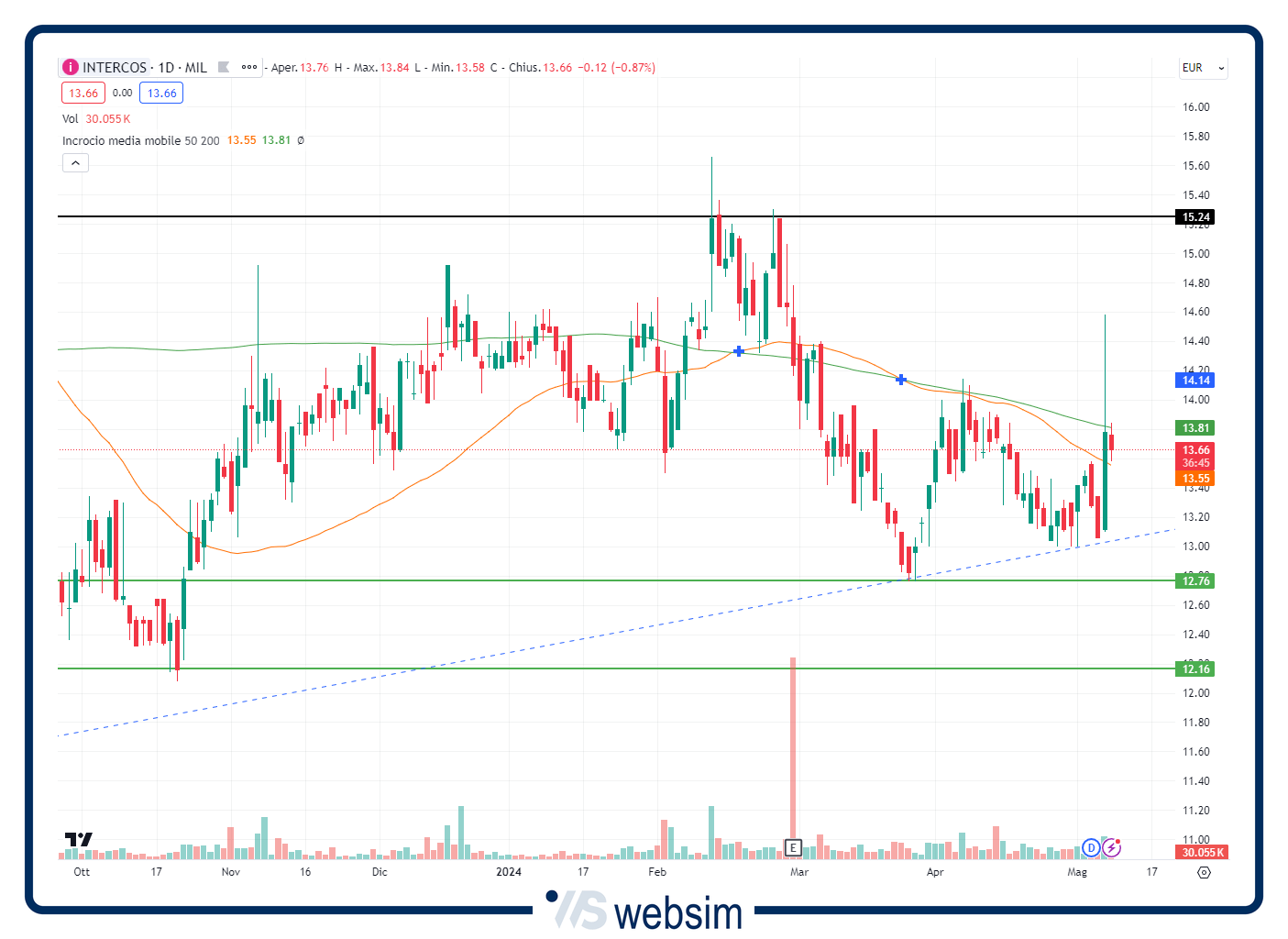Click the gray flag icon beside MIL
The image size is (1288, 939).
point(224,68)
